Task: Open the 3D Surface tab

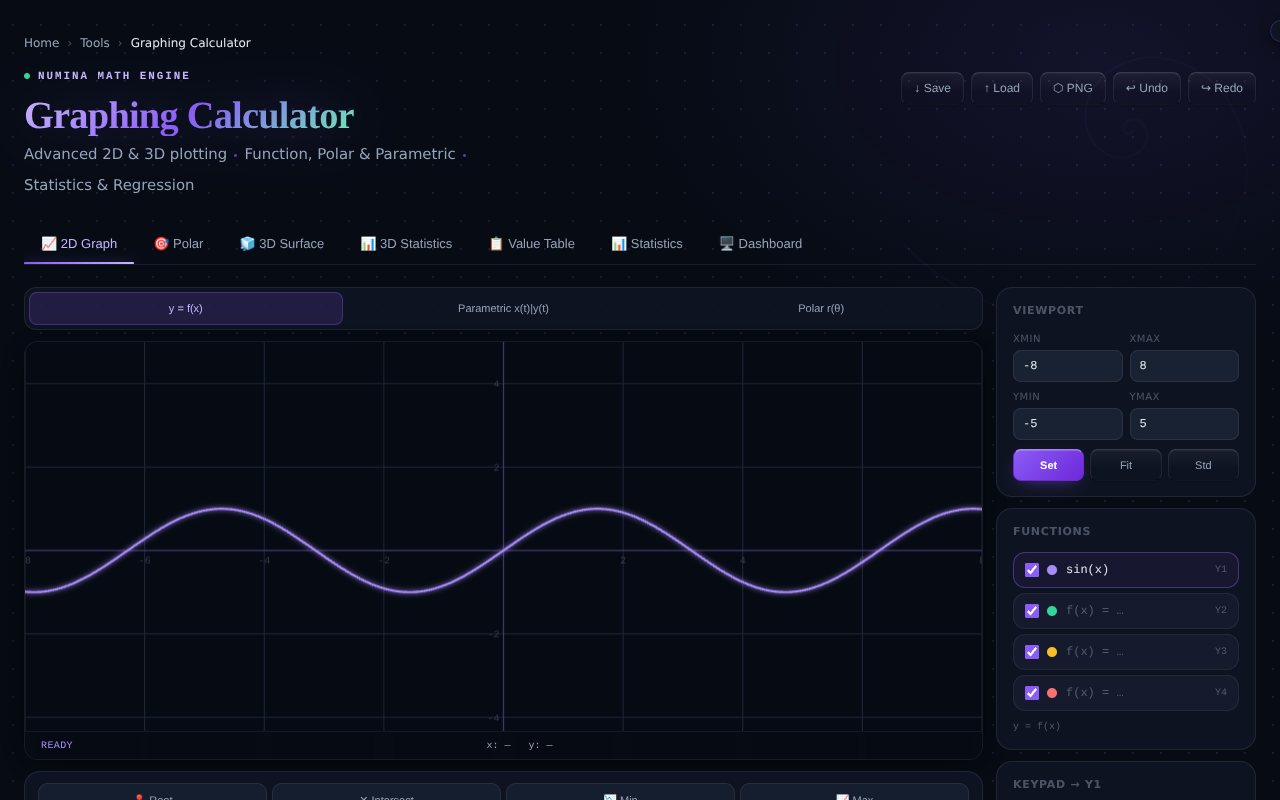Action: pyautogui.click(x=282, y=243)
